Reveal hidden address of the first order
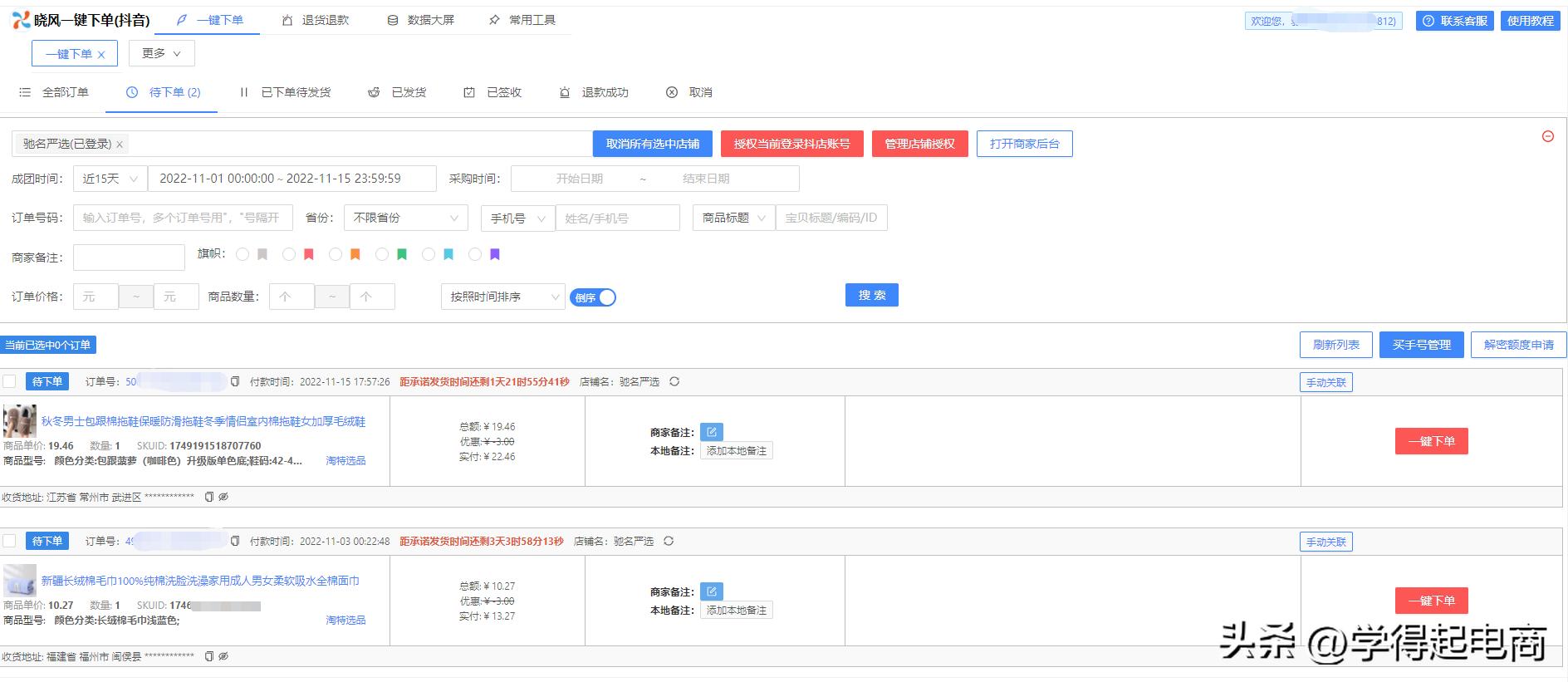 pos(223,497)
